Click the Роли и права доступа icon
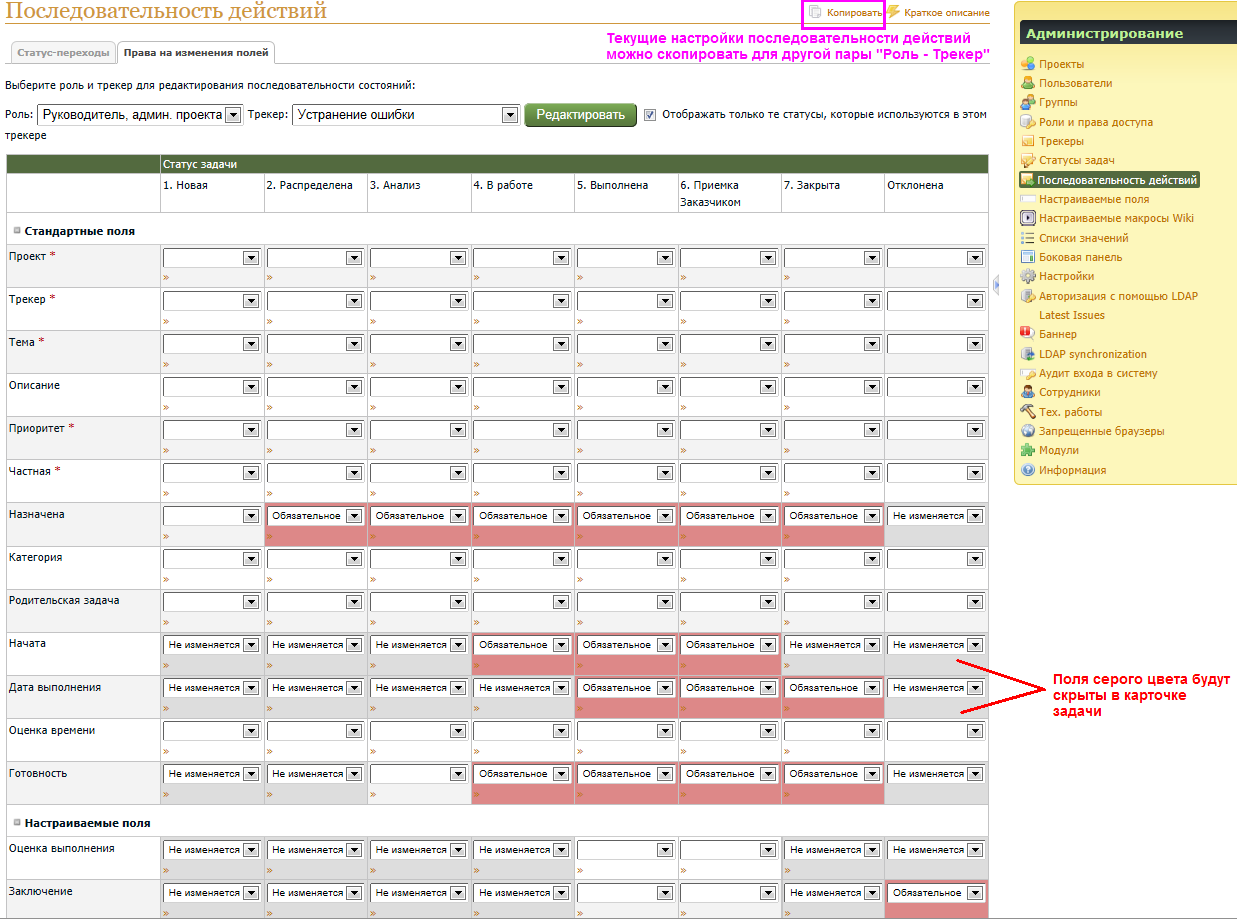The image size is (1237, 919). 1028,122
